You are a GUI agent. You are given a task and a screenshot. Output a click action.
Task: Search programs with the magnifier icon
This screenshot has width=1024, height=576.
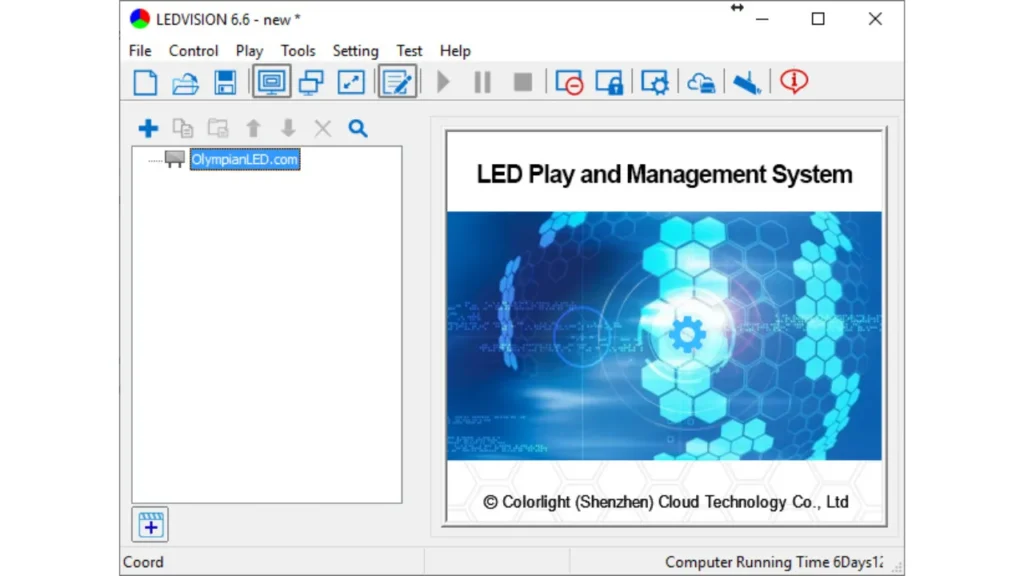pos(357,128)
